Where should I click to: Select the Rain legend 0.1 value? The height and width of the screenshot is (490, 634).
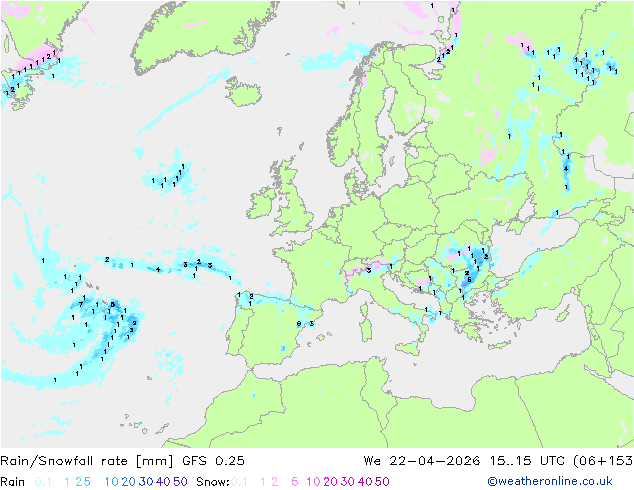click(43, 482)
